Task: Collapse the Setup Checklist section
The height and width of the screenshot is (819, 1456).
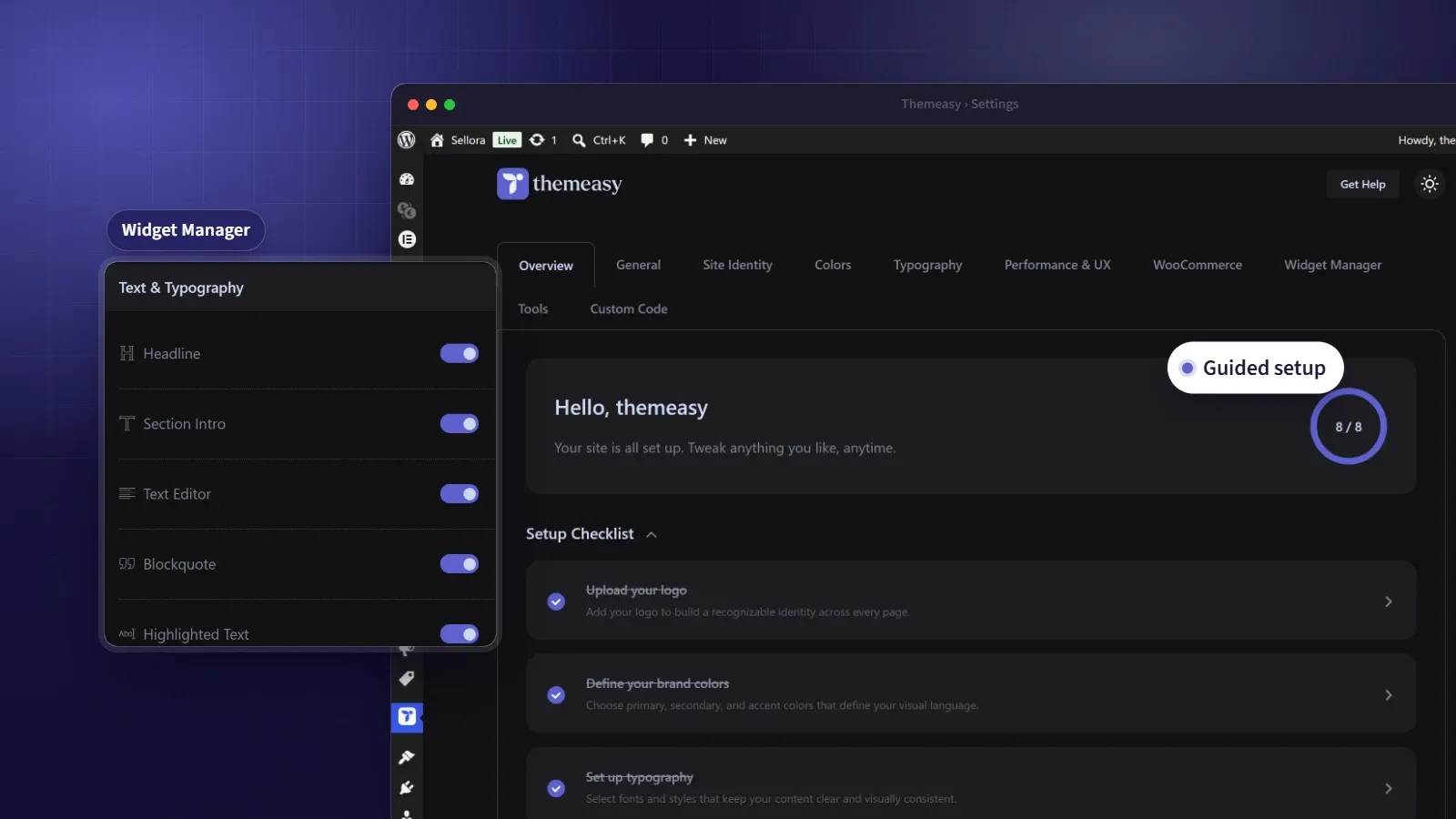Action: 652,534
